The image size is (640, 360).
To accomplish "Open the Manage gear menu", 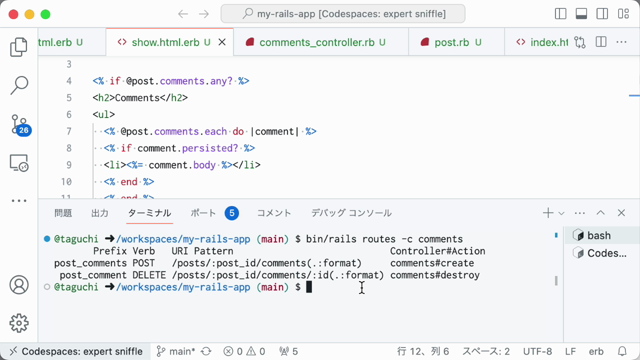I will [x=19, y=323].
